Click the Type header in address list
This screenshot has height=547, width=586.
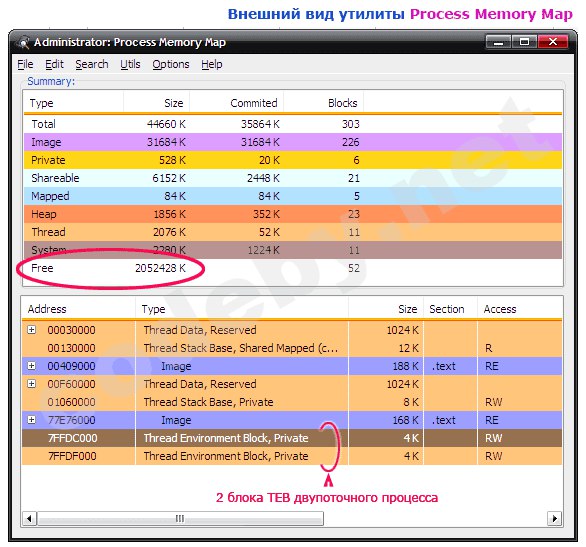click(242, 309)
